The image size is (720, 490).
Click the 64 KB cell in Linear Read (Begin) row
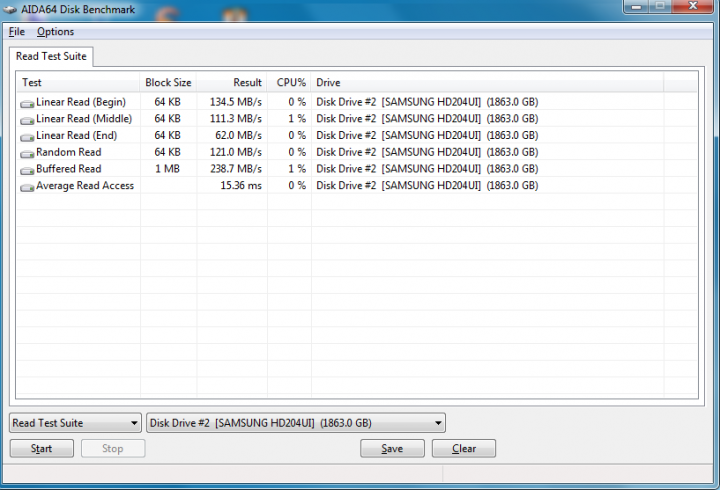(167, 102)
